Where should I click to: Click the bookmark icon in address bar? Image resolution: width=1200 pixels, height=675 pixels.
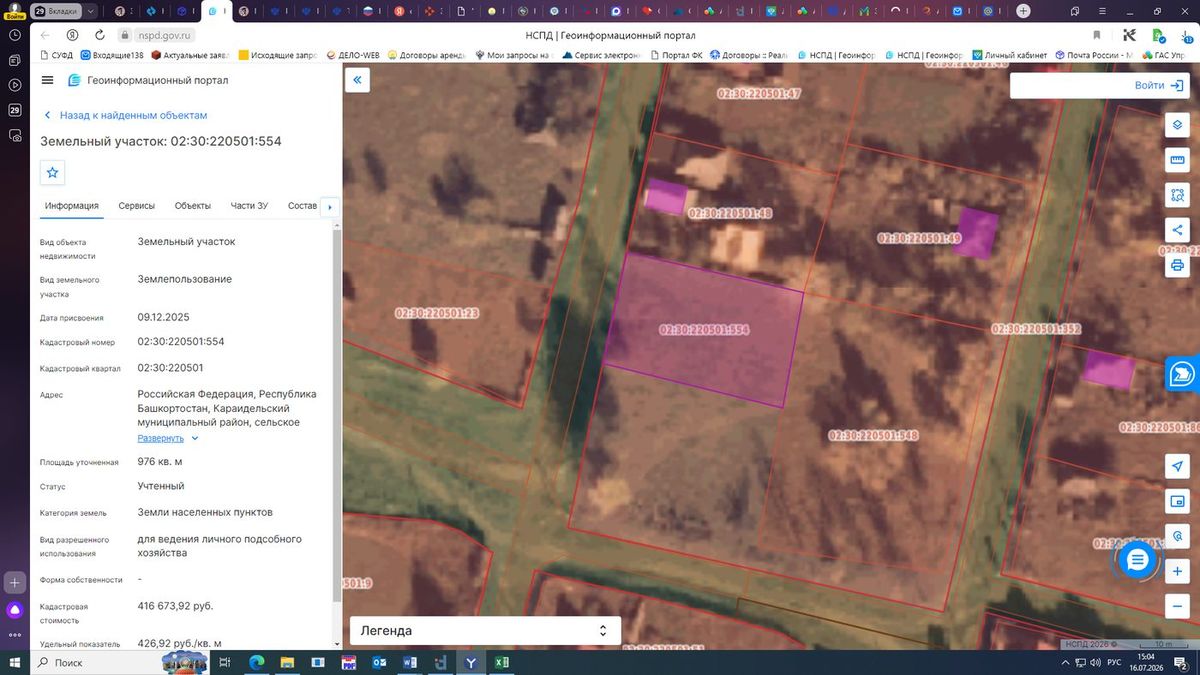[x=1097, y=35]
